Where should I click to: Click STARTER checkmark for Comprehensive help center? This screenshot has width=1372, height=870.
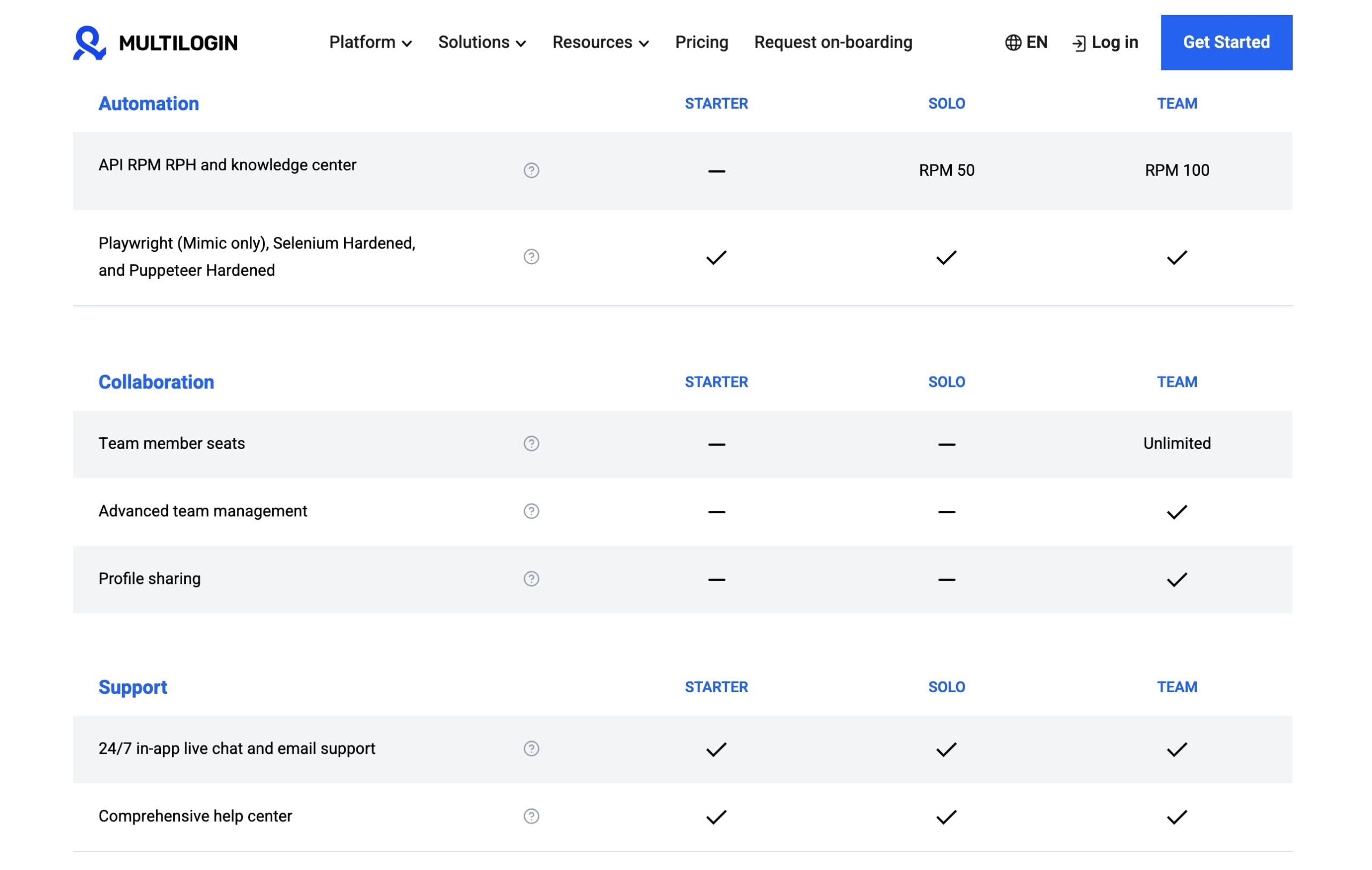click(x=716, y=817)
